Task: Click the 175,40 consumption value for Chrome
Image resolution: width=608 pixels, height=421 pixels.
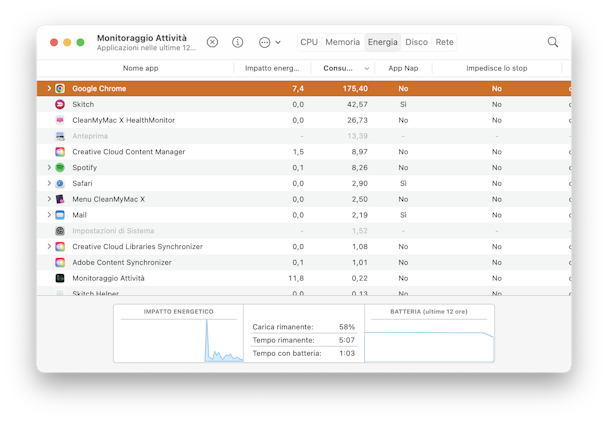Action: coord(355,88)
